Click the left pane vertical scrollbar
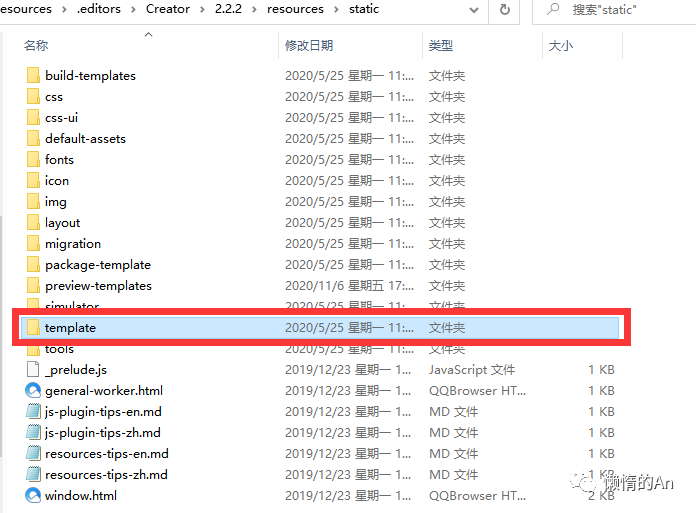The image size is (696, 513). (x=1, y=336)
